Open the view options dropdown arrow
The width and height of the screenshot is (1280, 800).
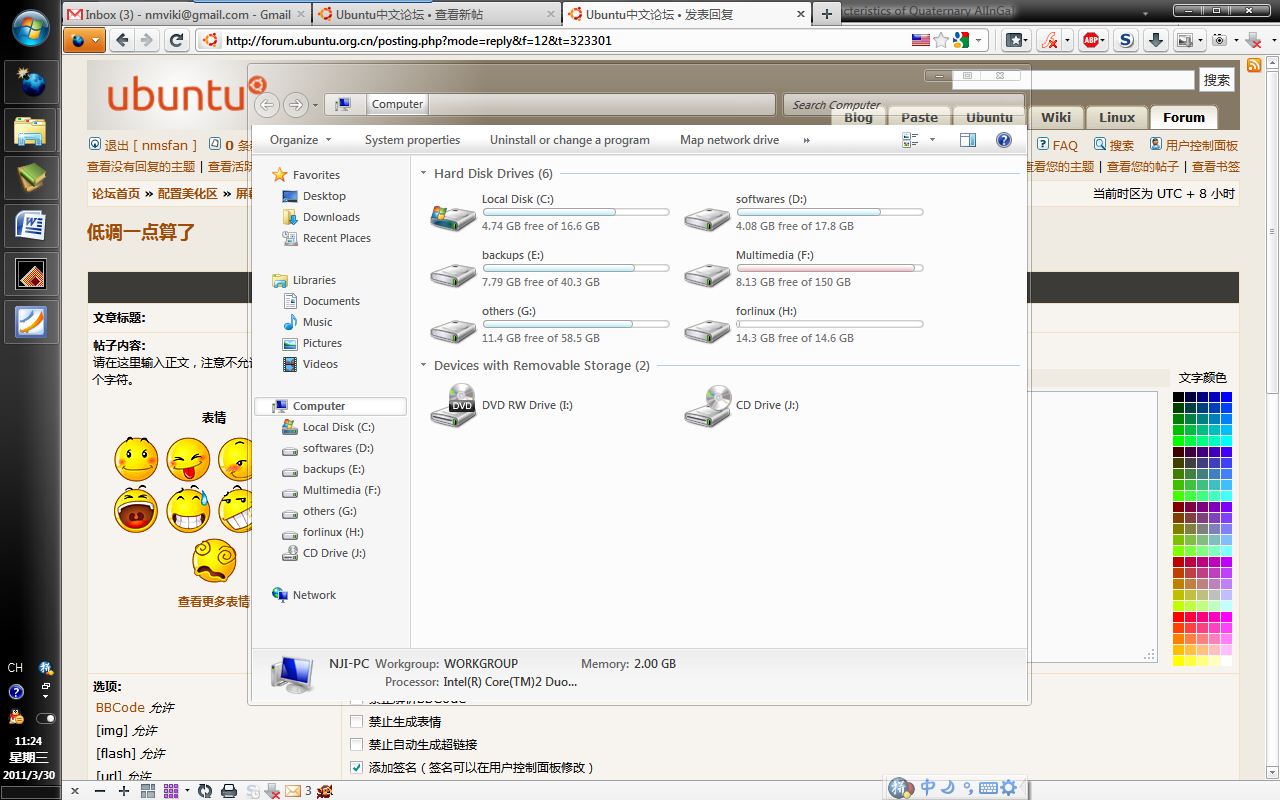tap(933, 140)
